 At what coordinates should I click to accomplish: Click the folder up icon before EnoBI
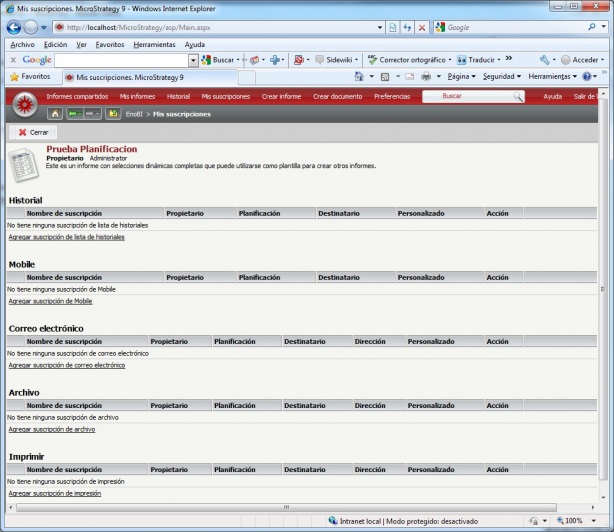pyautogui.click(x=113, y=114)
